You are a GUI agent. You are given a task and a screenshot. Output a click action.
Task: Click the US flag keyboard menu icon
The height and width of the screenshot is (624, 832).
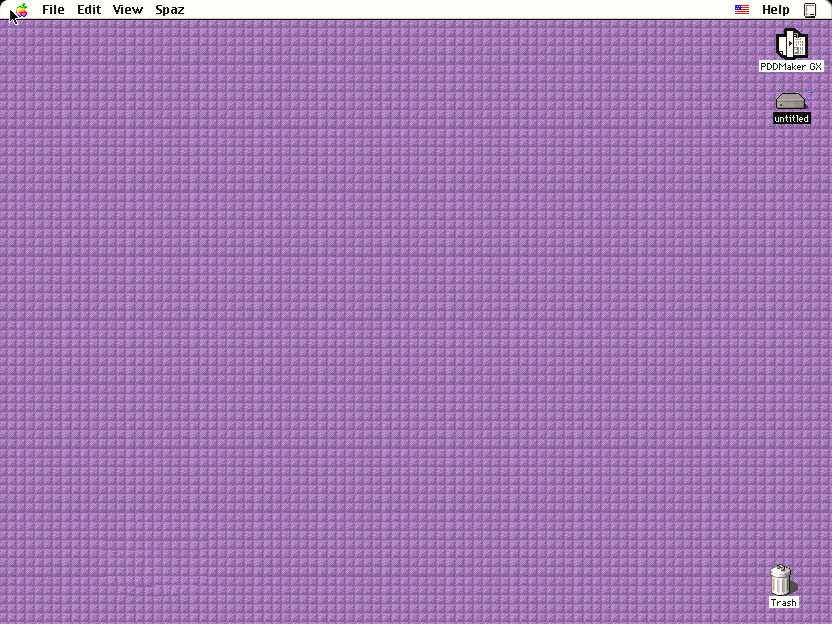[742, 9]
